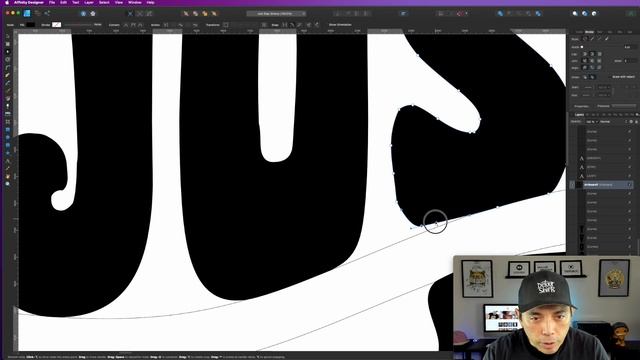Switch to the Pixel Persona
This screenshot has width=640, height=360.
pyautogui.click(x=37, y=13)
